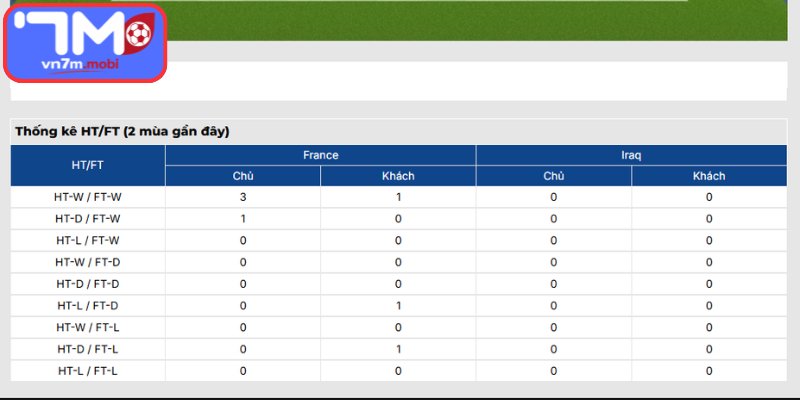Viewport: 800px width, 400px height.
Task: Click Iraq Chủ value in HT-D / FT-D row
Action: pos(554,284)
